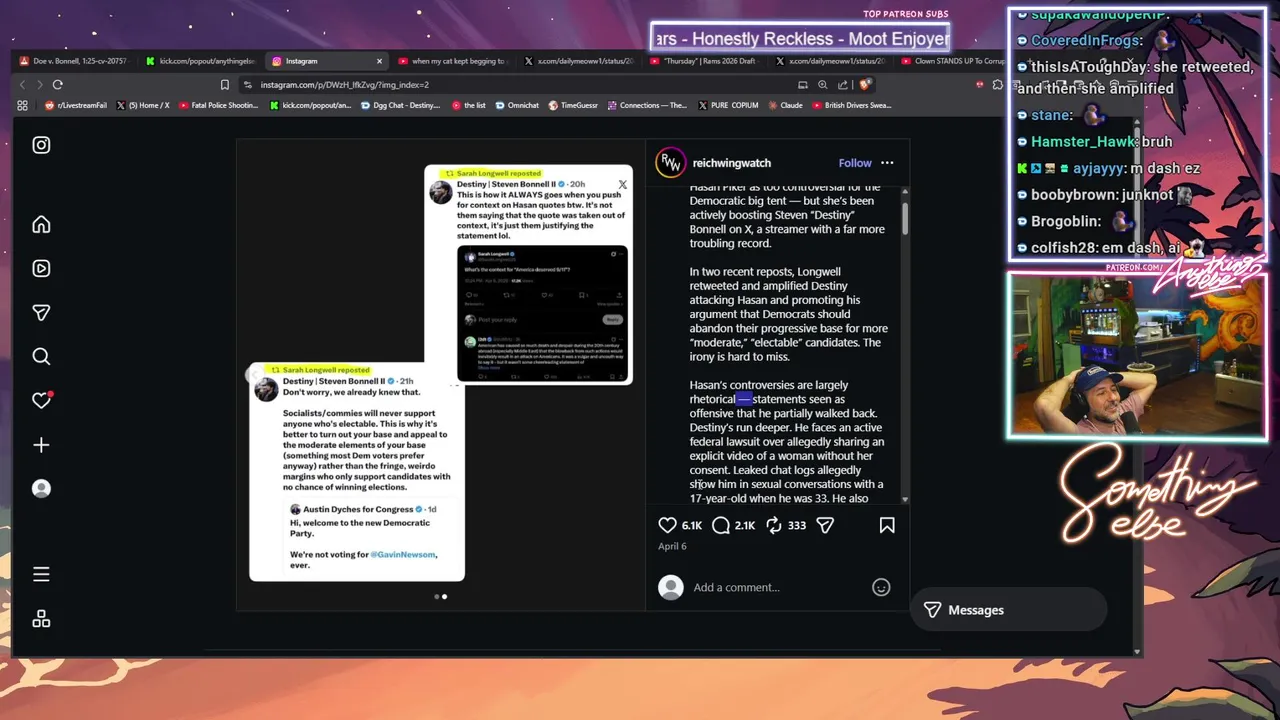View 6.1K likes count

point(692,525)
